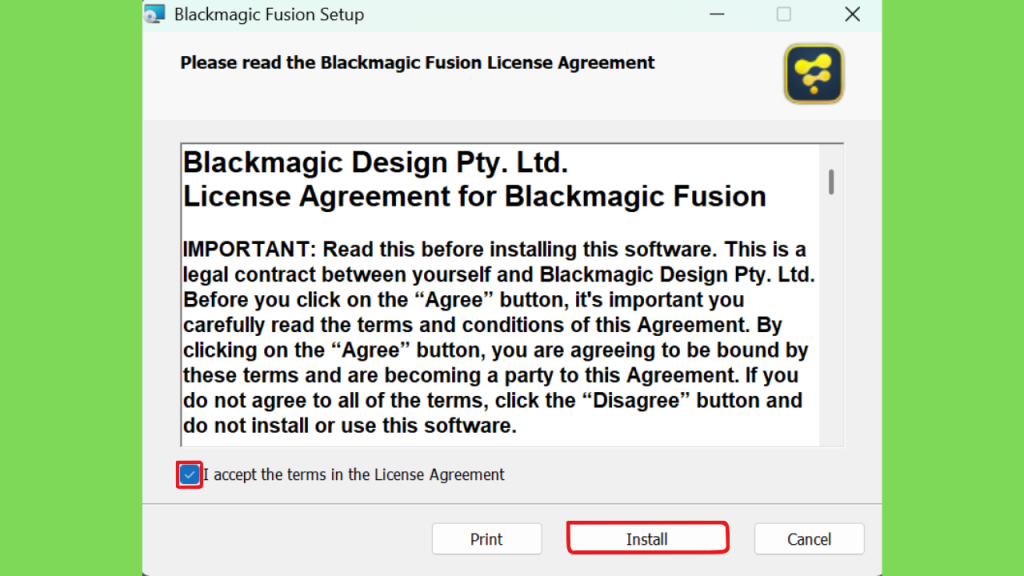Image resolution: width=1024 pixels, height=576 pixels.
Task: Click the 'I accept the terms' label text
Action: tap(354, 475)
